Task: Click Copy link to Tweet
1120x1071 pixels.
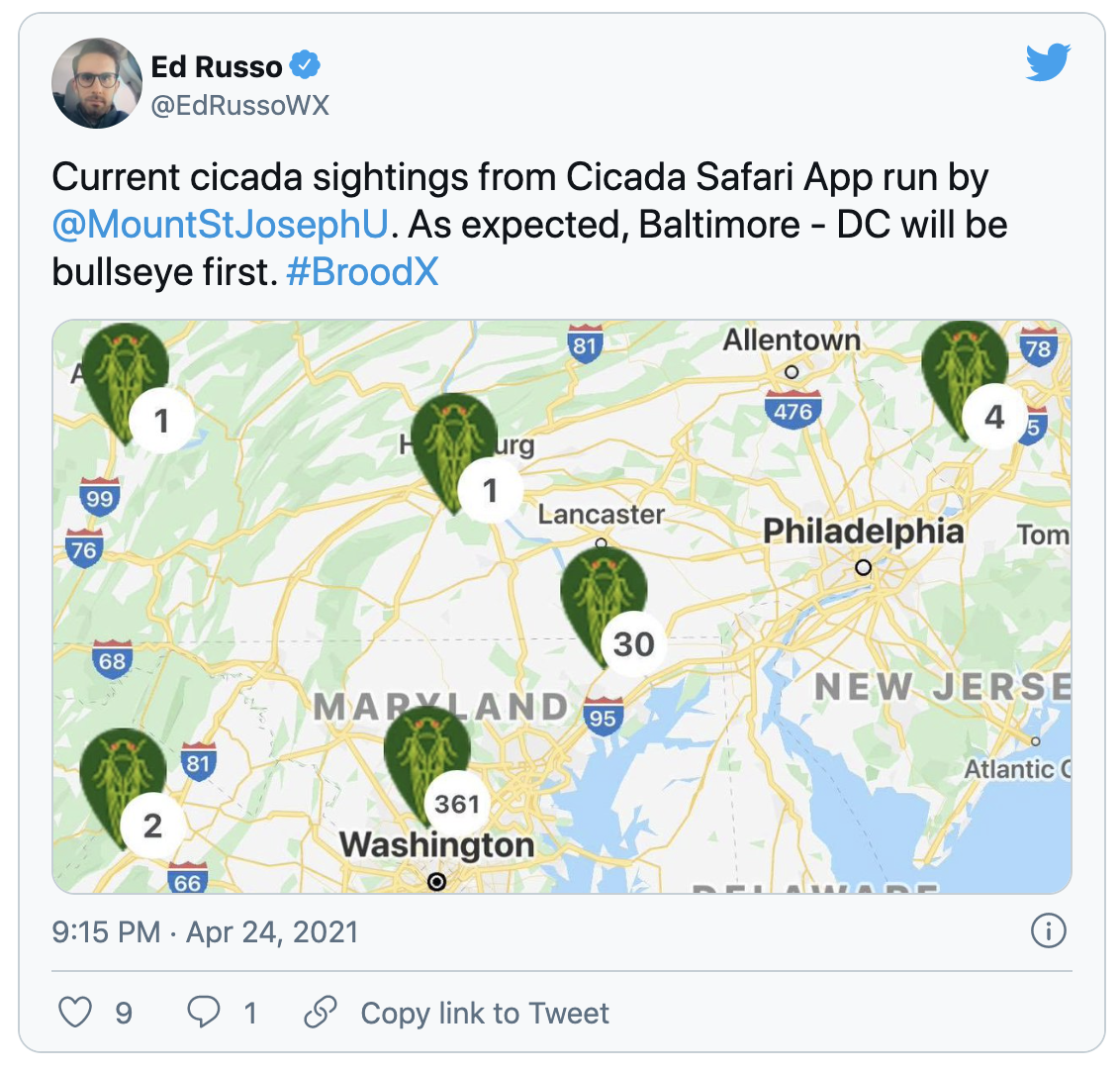Action: [485, 1013]
